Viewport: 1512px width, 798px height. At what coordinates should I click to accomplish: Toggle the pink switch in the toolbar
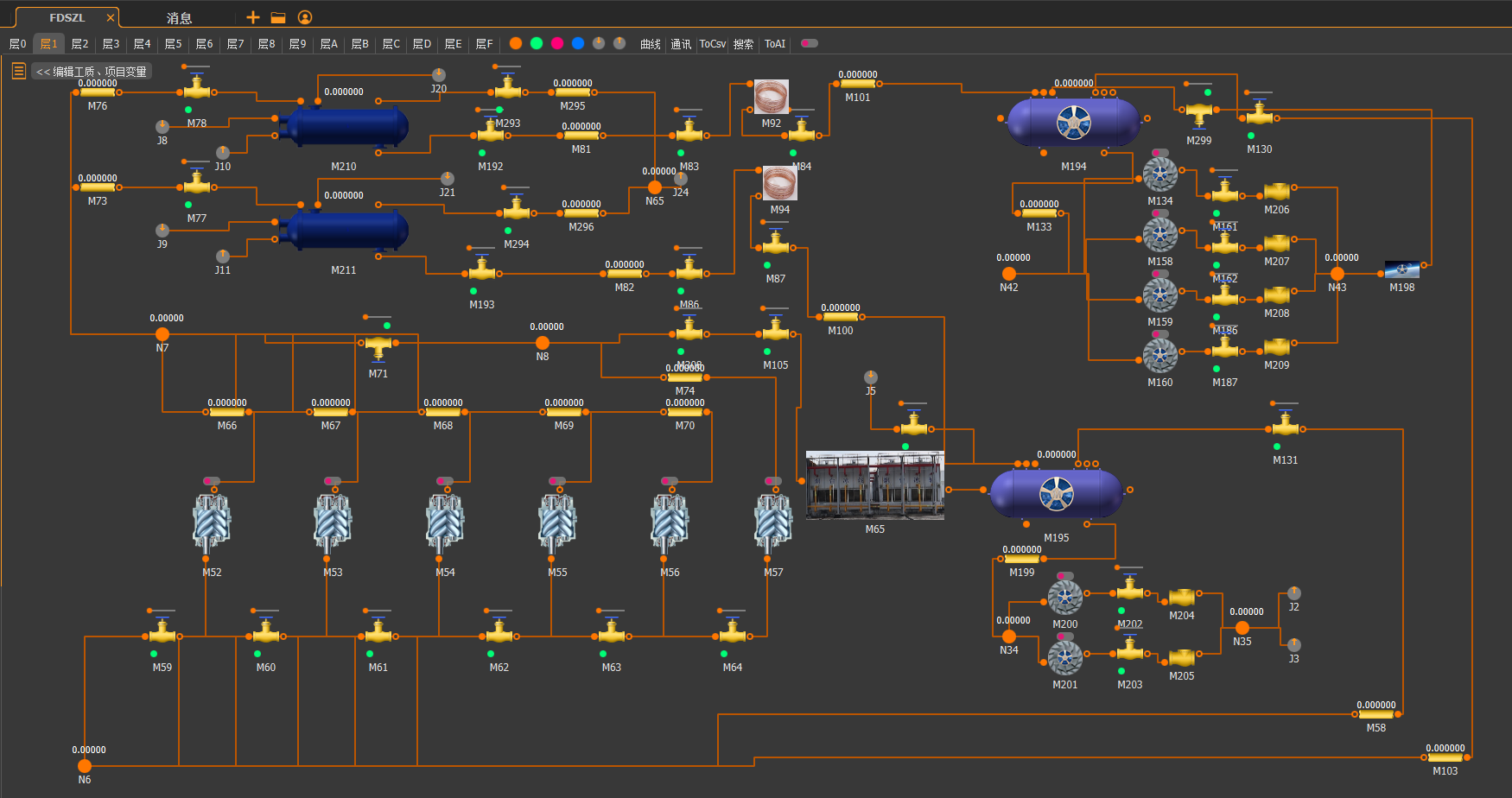click(x=810, y=43)
